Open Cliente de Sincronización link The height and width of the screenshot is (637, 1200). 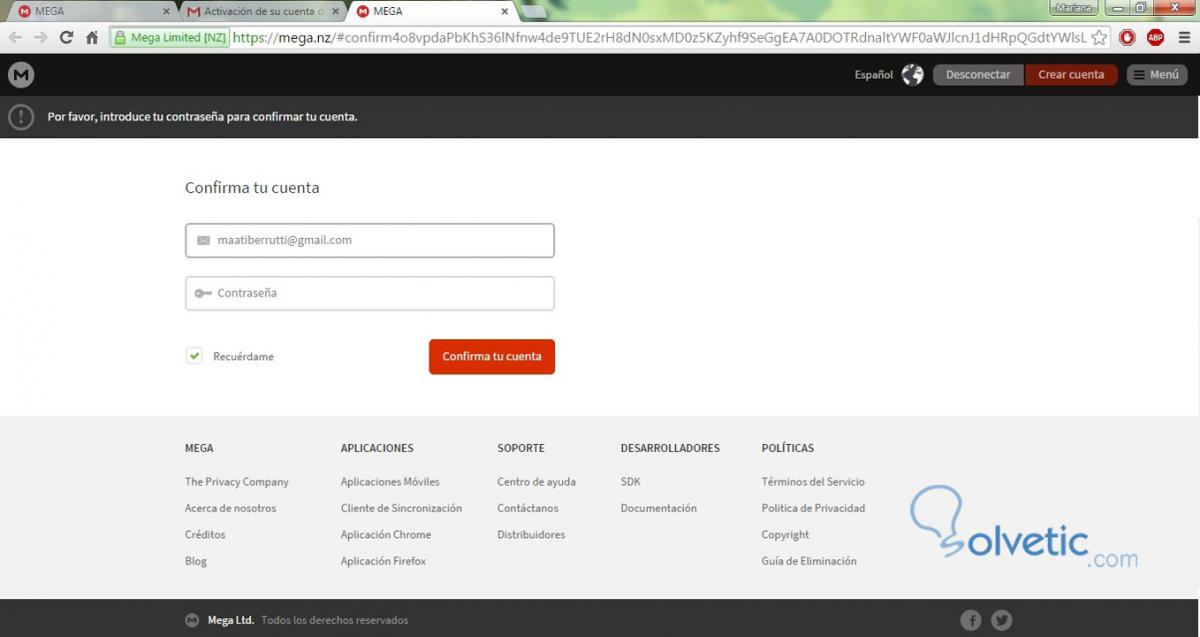point(401,508)
